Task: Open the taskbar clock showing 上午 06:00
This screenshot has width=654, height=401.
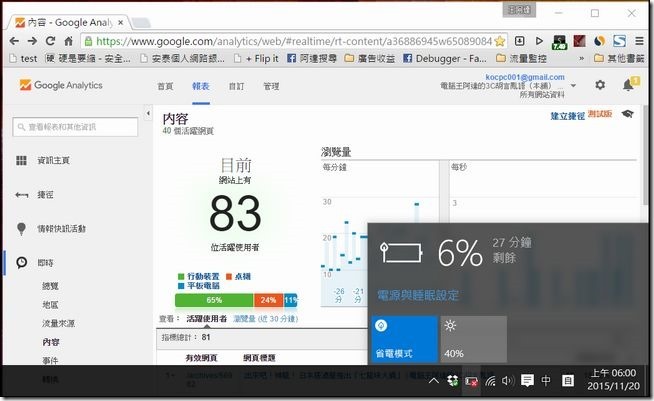Action: 613,379
